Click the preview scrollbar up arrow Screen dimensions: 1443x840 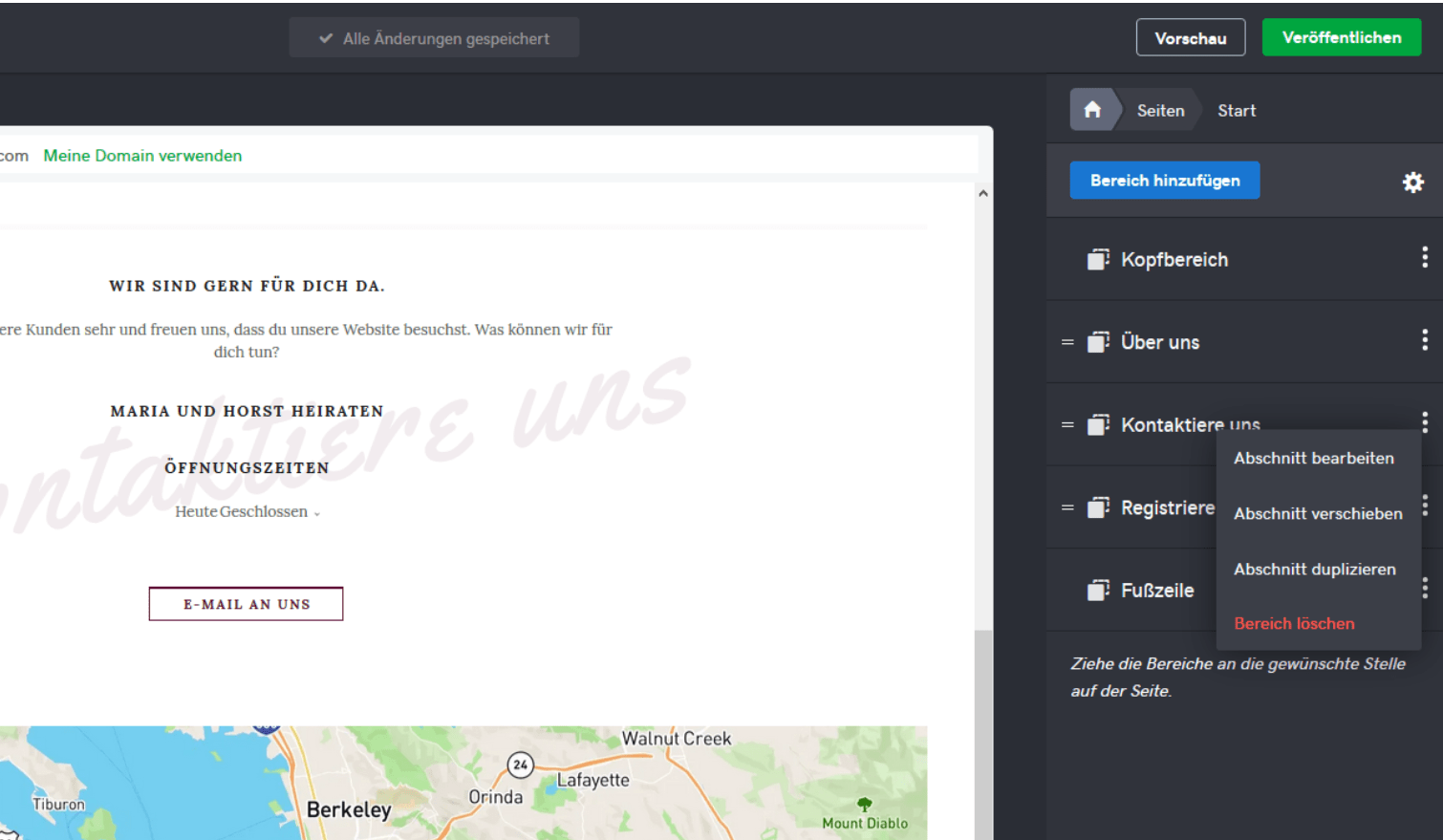pyautogui.click(x=983, y=193)
